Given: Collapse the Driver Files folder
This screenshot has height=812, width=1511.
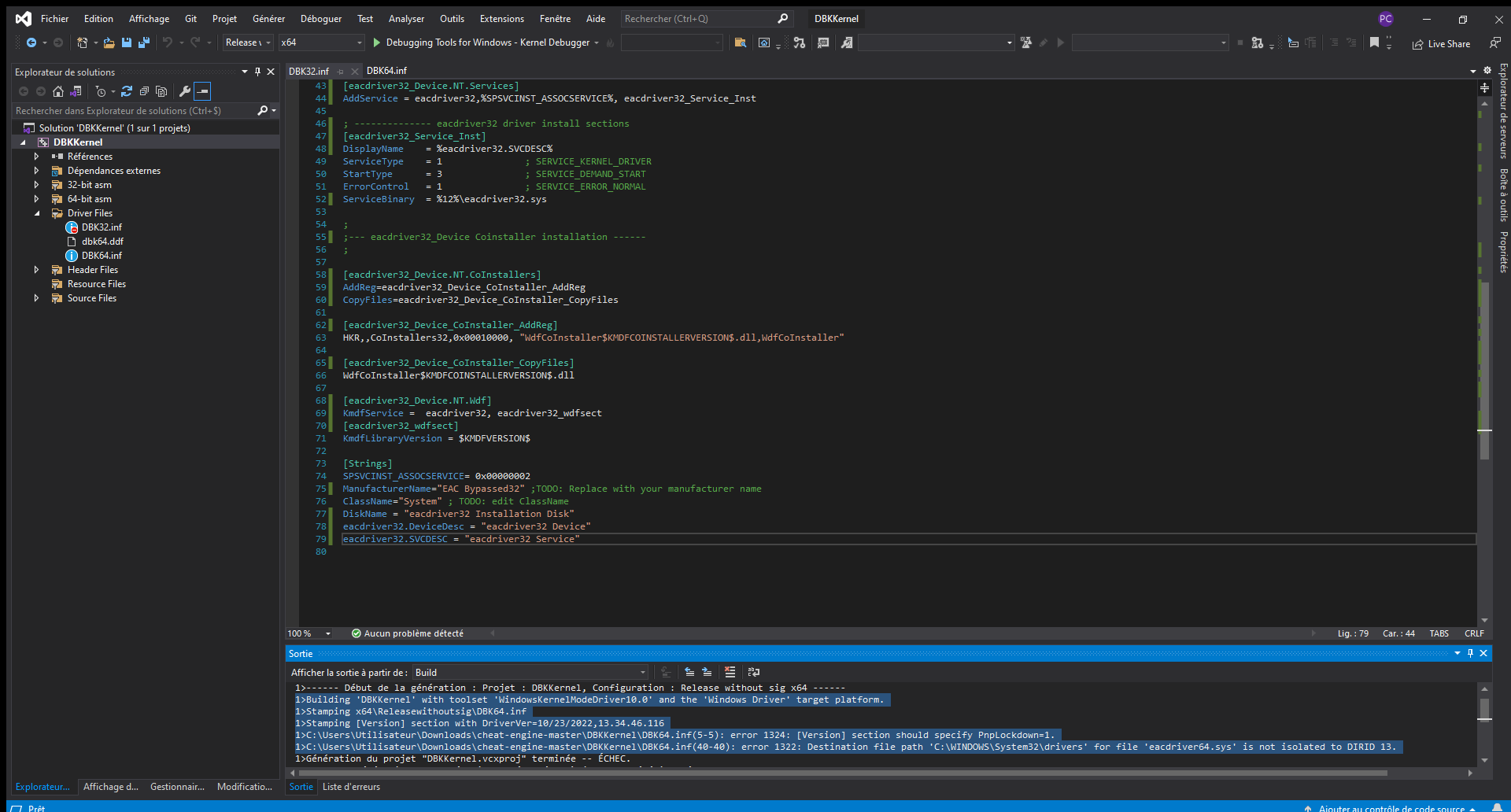Looking at the screenshot, I should (36, 213).
